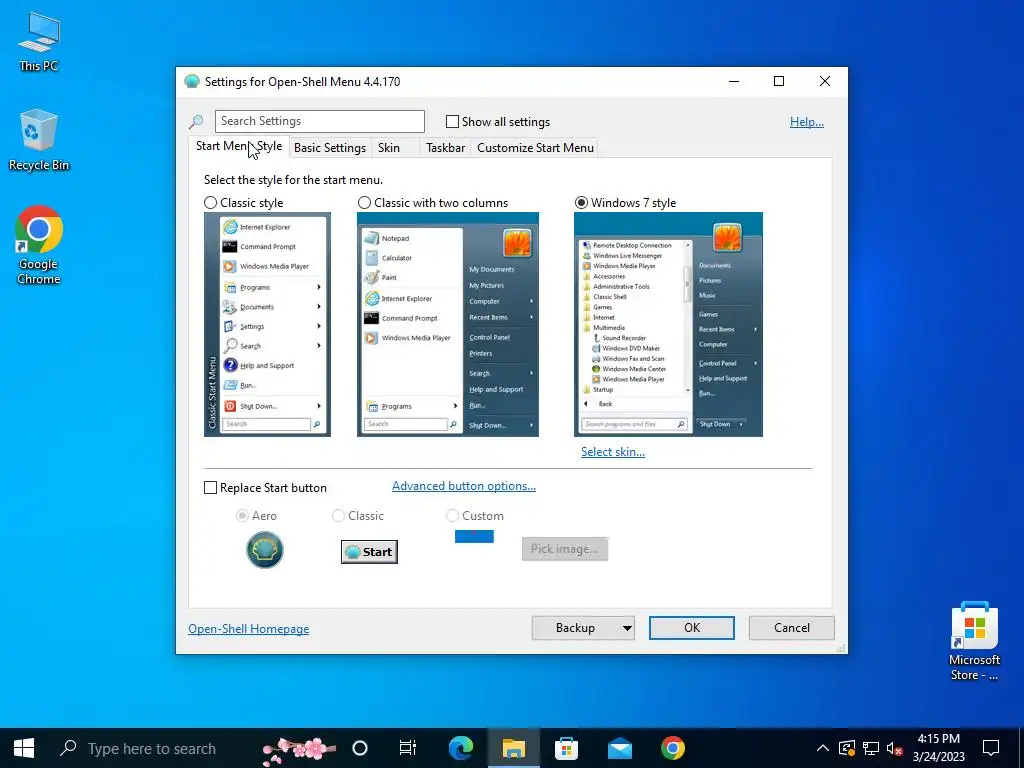Switch to Basic Settings tab
1024x768 pixels.
(x=330, y=148)
